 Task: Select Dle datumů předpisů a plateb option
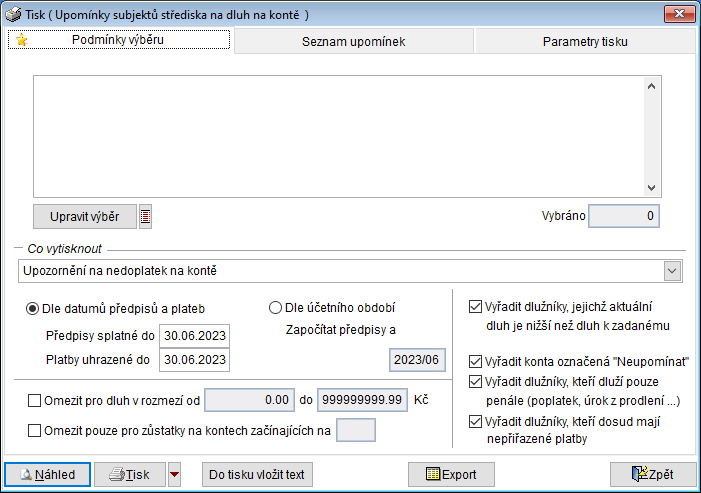point(32,308)
